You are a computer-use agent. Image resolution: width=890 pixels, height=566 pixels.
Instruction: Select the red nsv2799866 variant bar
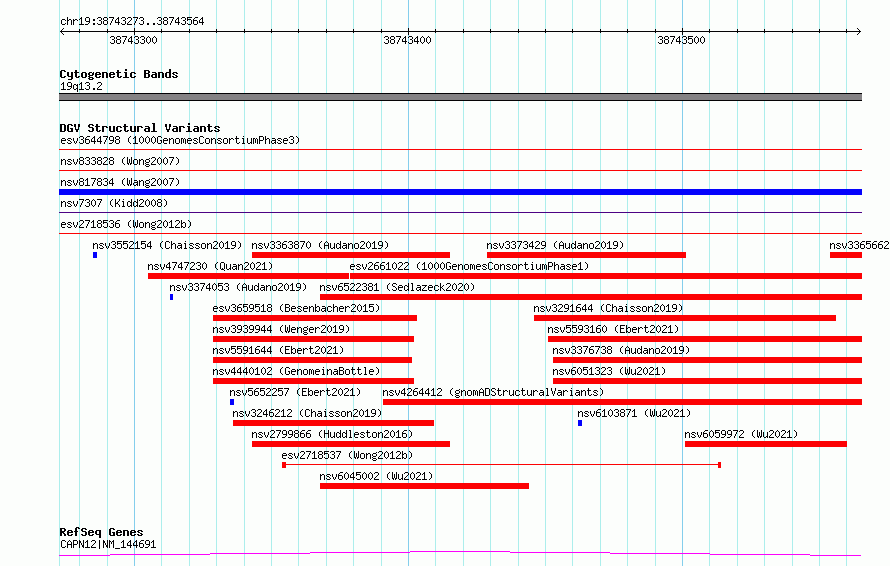[x=351, y=444]
